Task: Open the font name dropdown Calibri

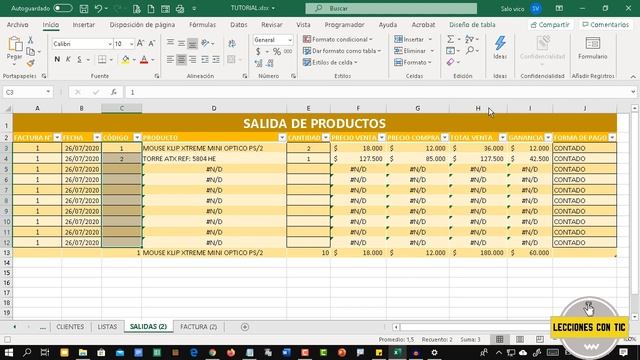Action: pos(110,44)
